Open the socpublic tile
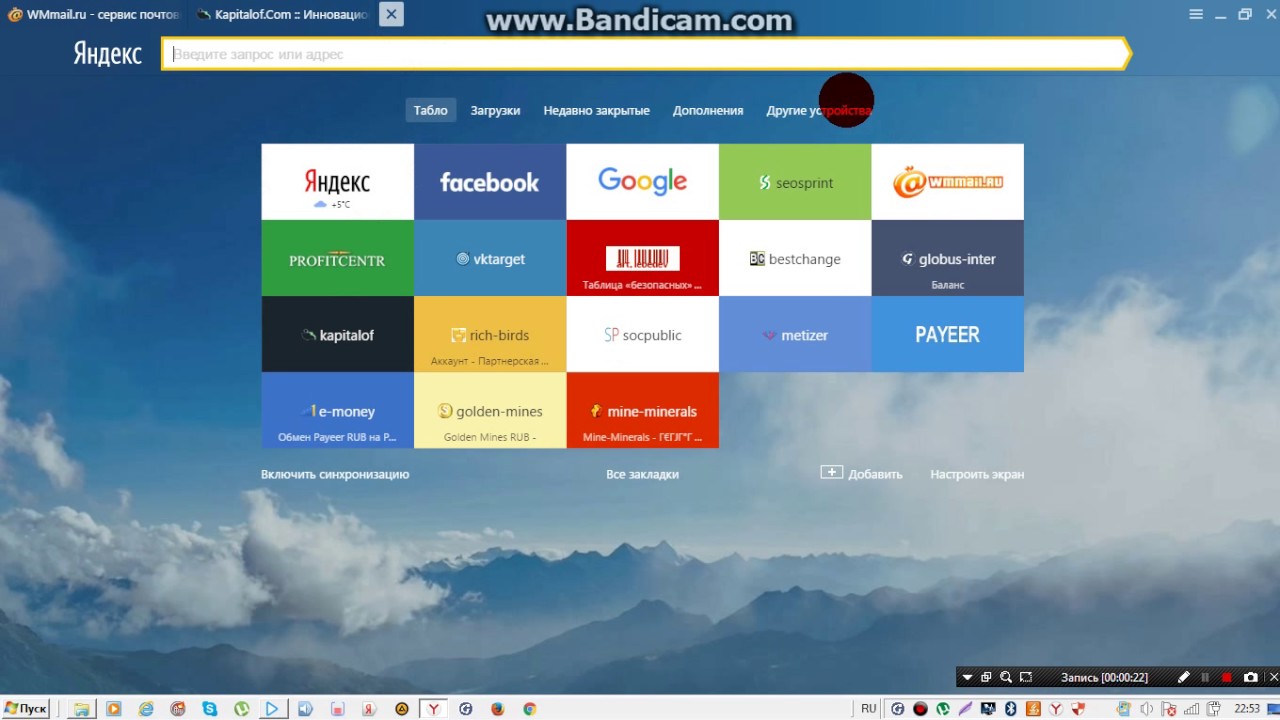Screen dimensions: 1280x720 (x=642, y=334)
